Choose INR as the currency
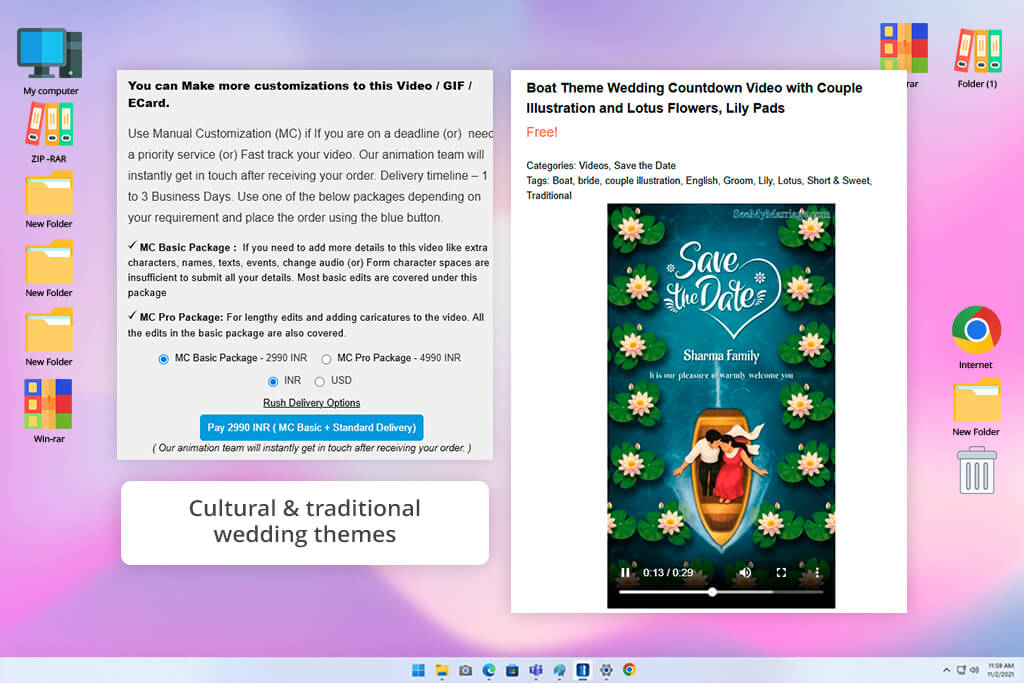Screen dimensions: 1024x683 273,381
